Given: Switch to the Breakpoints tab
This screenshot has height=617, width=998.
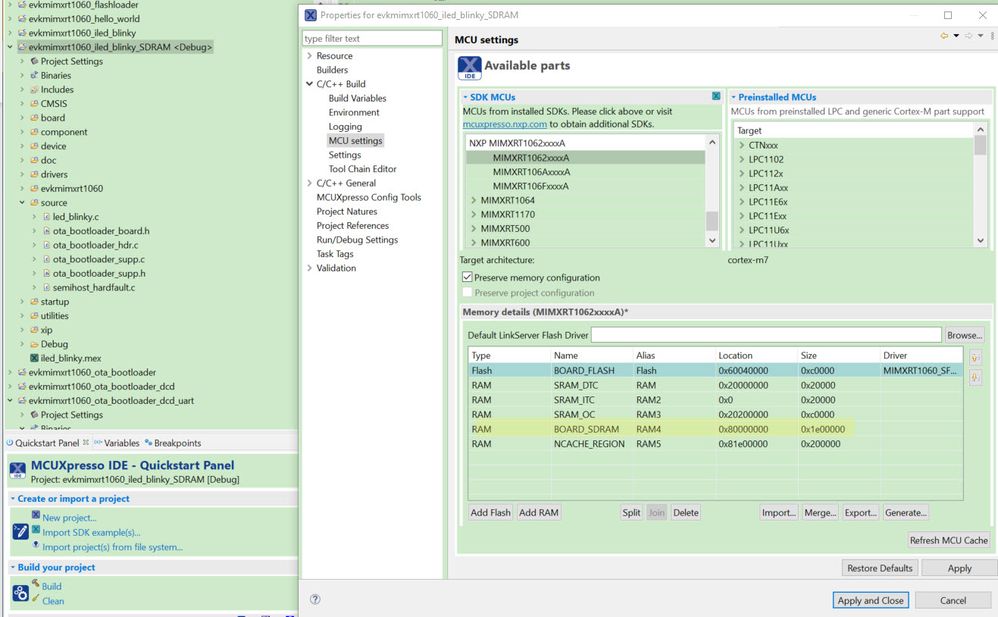Looking at the screenshot, I should [176, 443].
